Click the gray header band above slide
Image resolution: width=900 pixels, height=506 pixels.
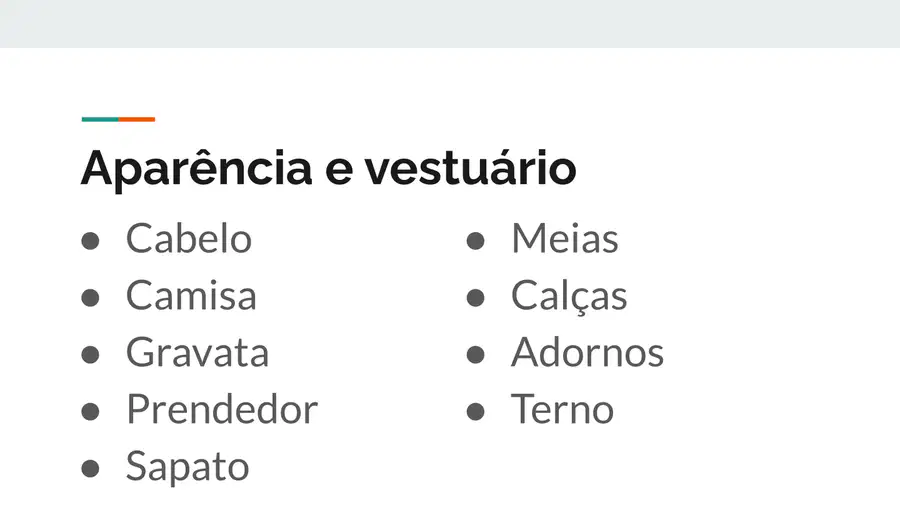tap(450, 24)
